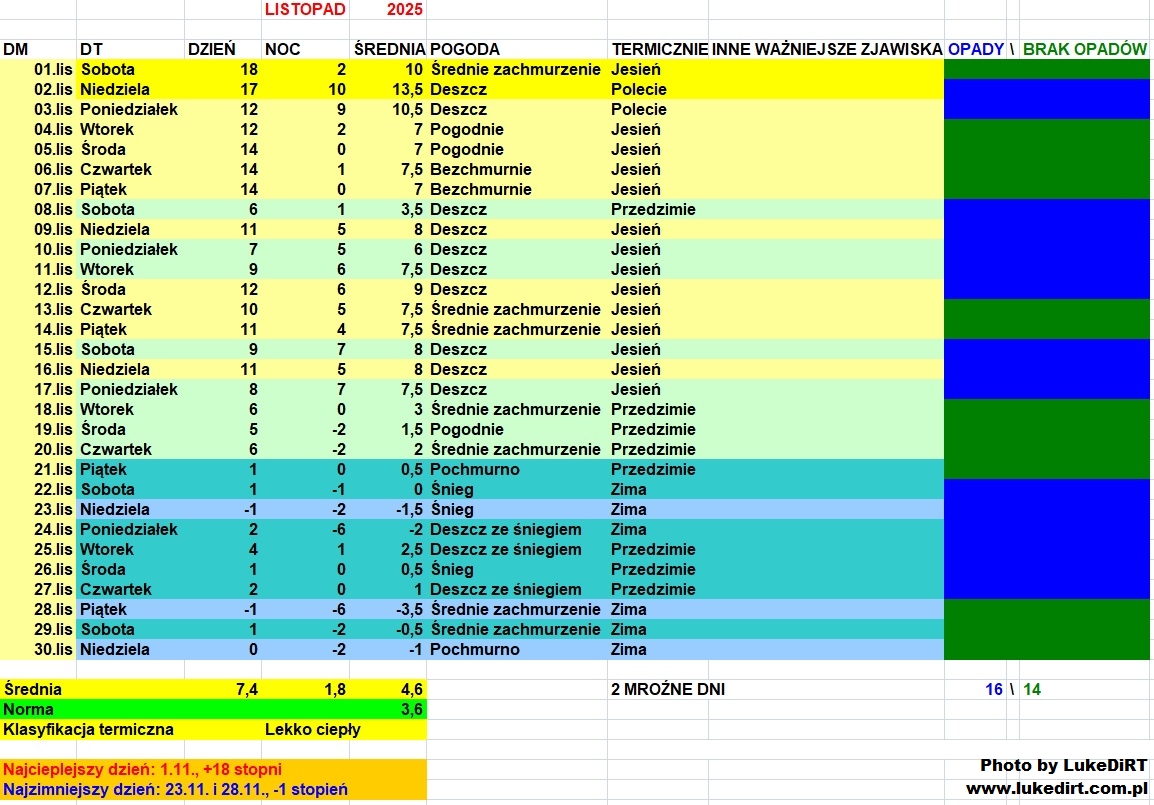
Task: Select the Norma value 3,6 cell
Action: (411, 709)
